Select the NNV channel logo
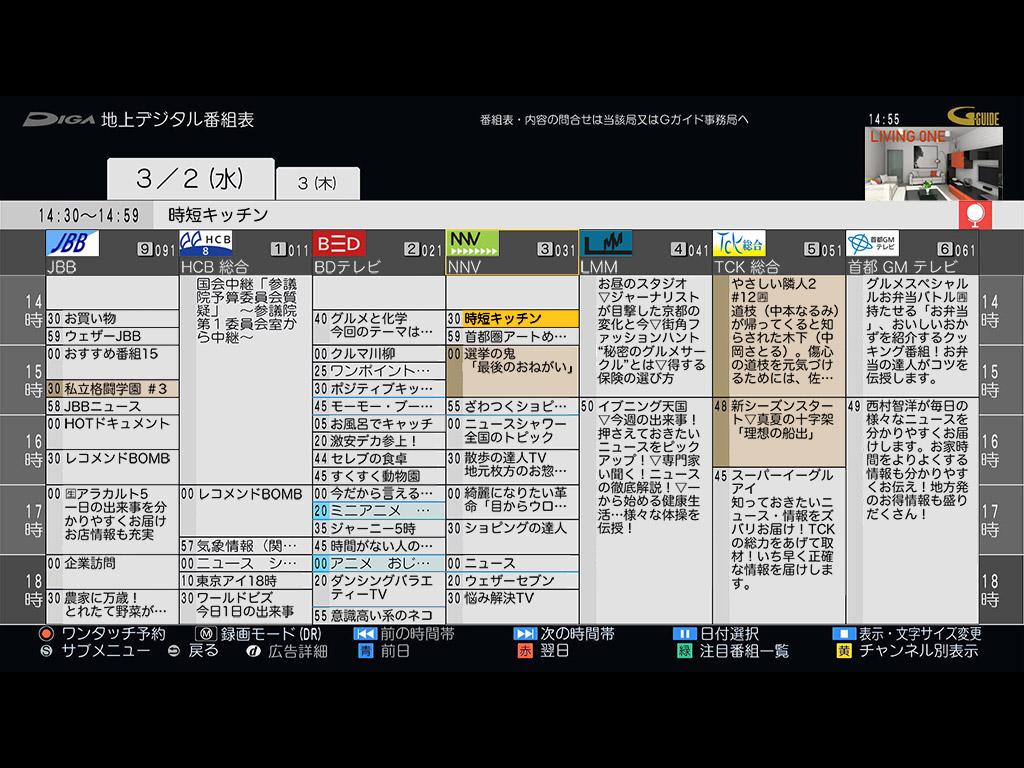Viewport: 1024px width, 768px height. point(473,244)
